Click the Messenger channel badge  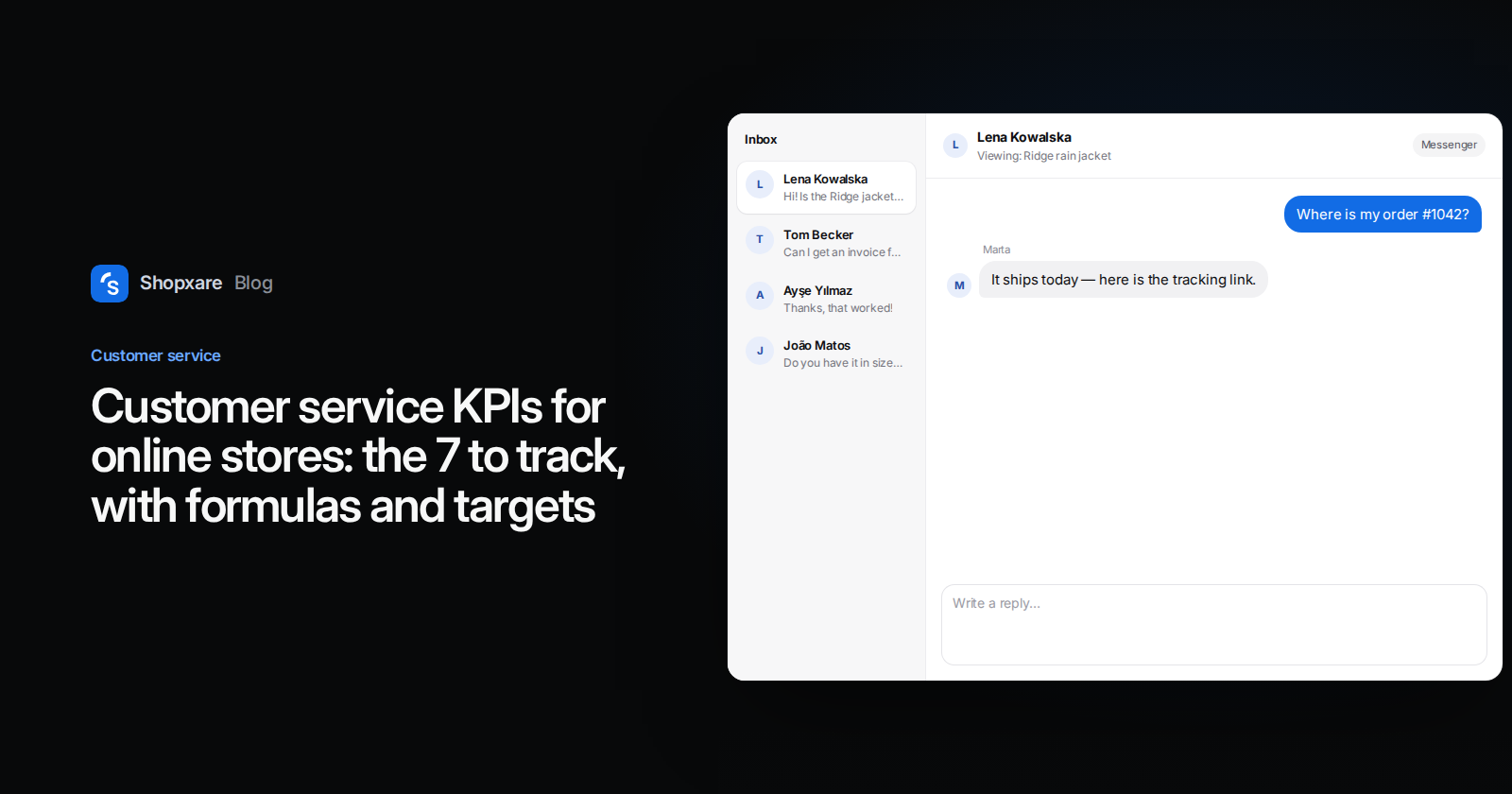pyautogui.click(x=1449, y=145)
